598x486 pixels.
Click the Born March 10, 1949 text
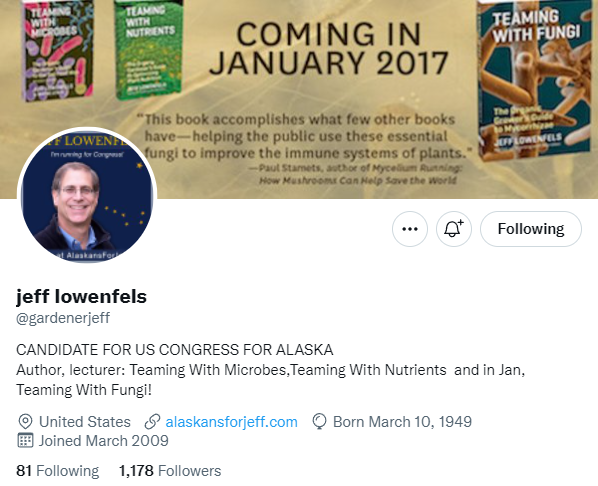click(x=402, y=422)
